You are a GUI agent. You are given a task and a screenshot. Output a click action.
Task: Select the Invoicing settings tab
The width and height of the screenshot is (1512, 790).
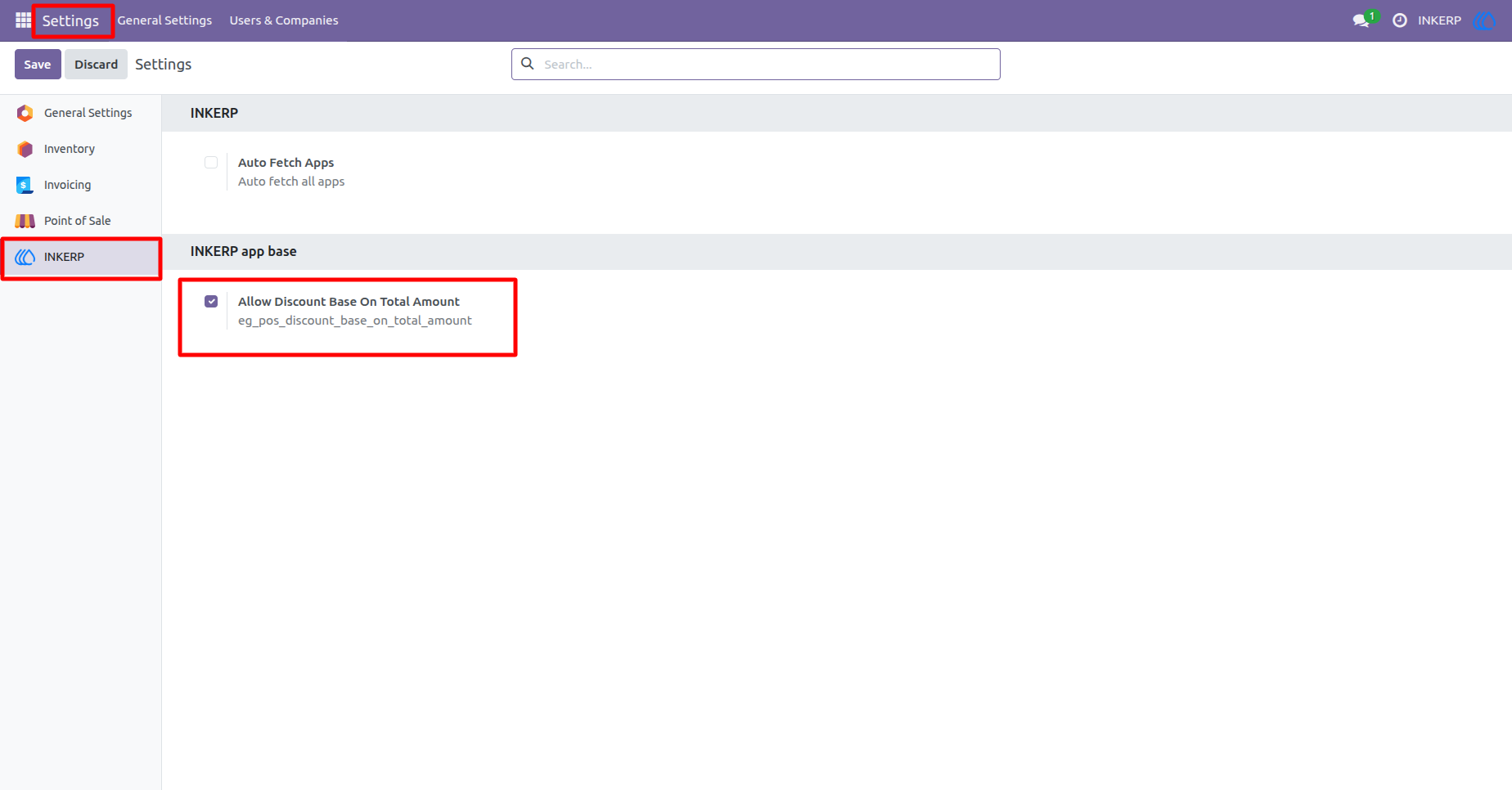81,185
